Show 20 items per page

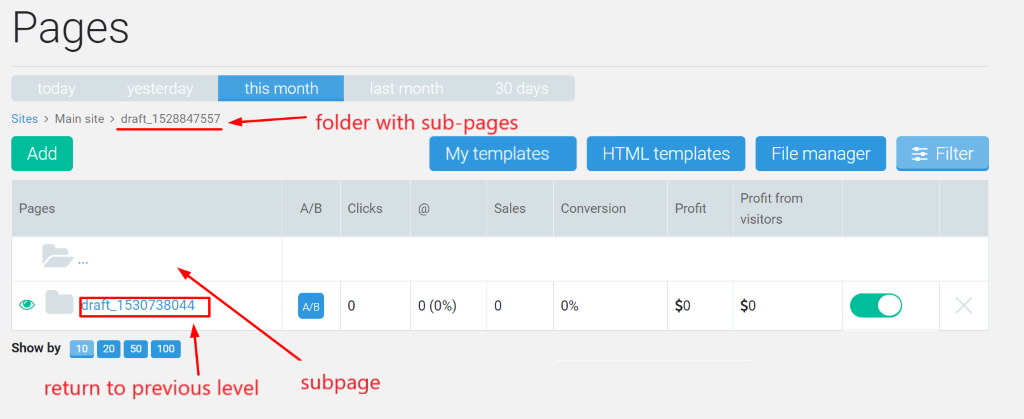(x=109, y=349)
